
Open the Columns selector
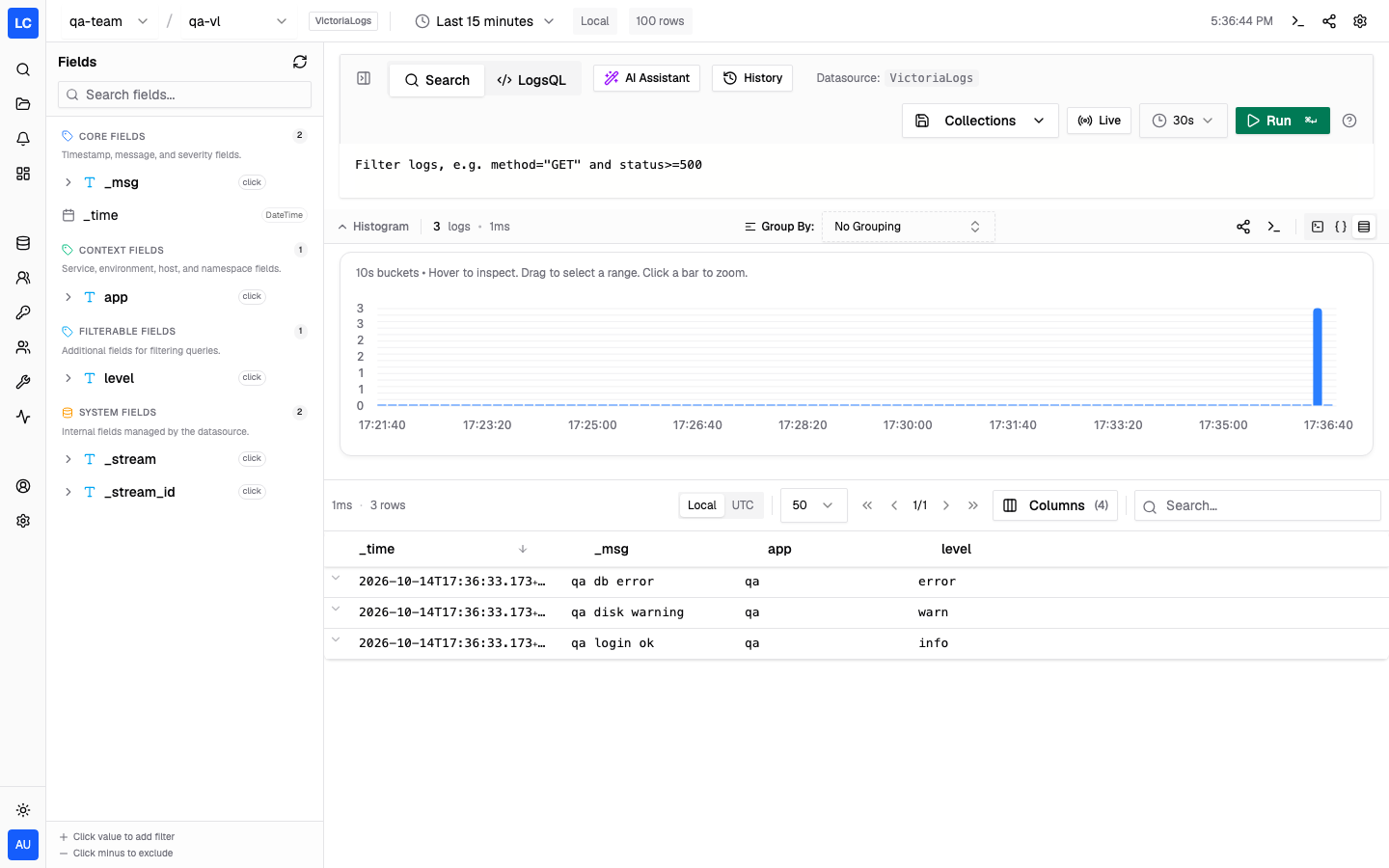point(1055,505)
